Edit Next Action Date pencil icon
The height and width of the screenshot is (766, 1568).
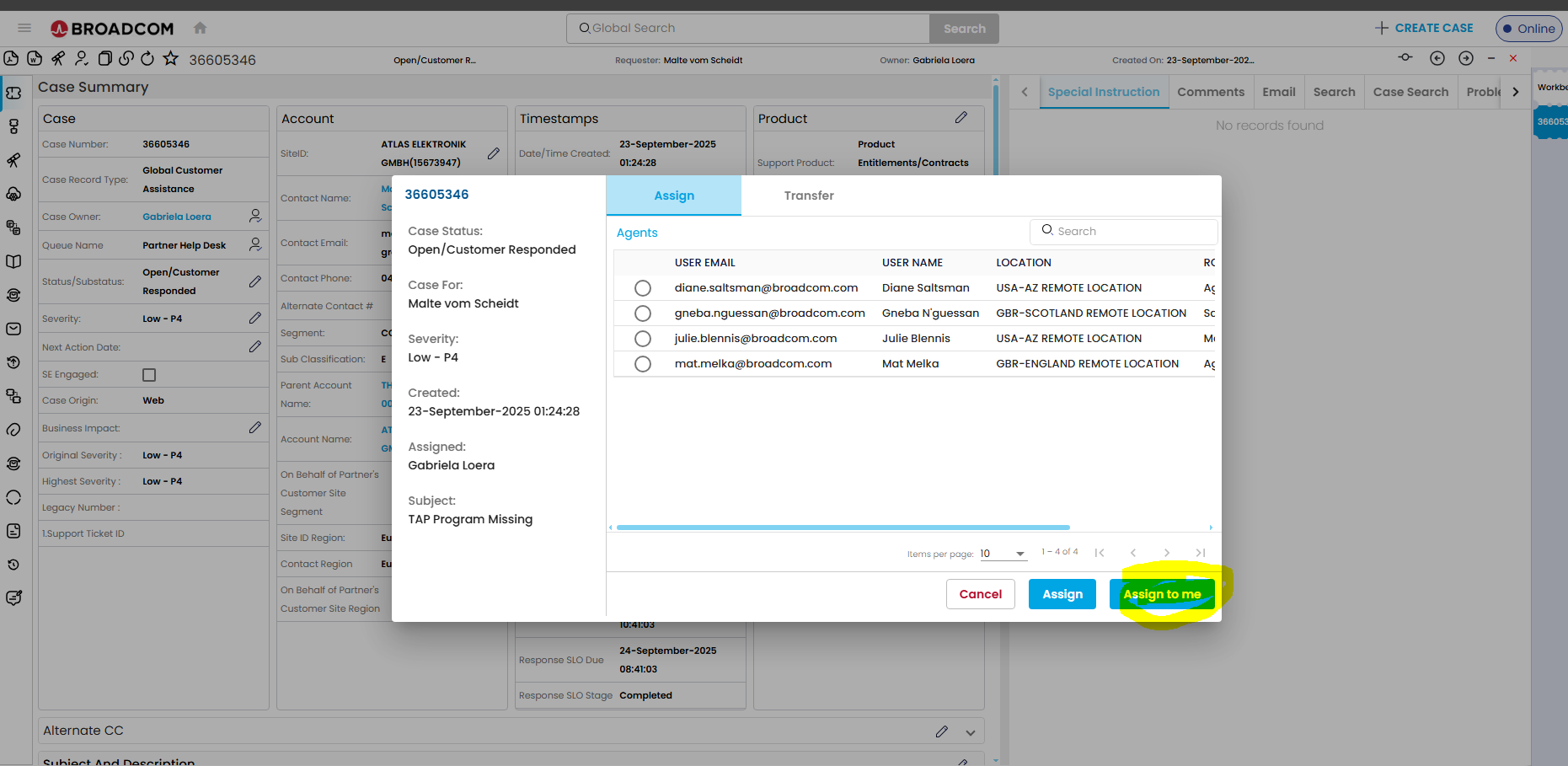point(255,346)
